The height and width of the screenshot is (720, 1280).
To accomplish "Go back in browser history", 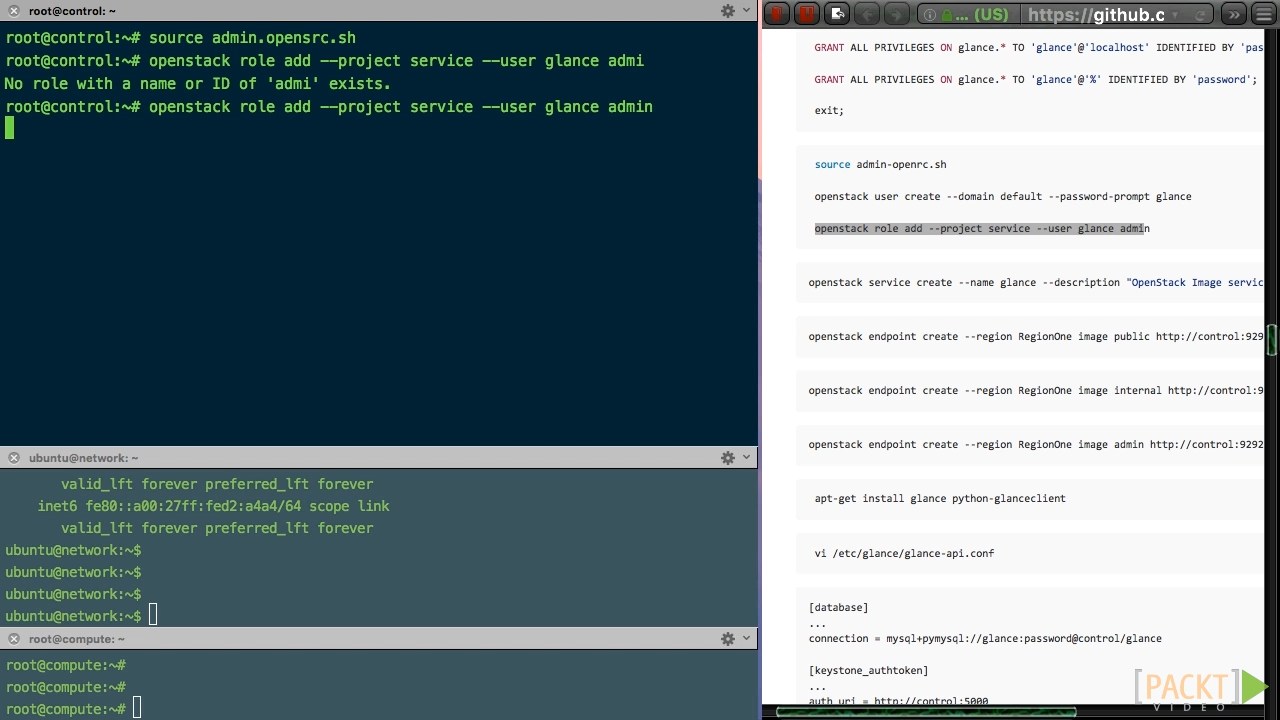I will (867, 14).
